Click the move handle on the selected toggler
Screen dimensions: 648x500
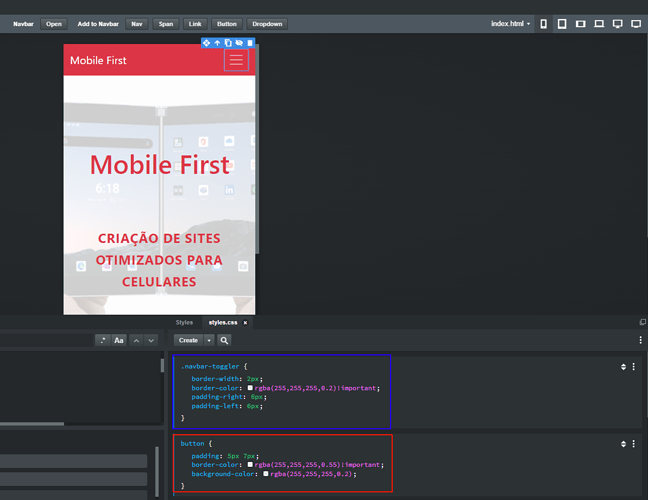click(206, 43)
